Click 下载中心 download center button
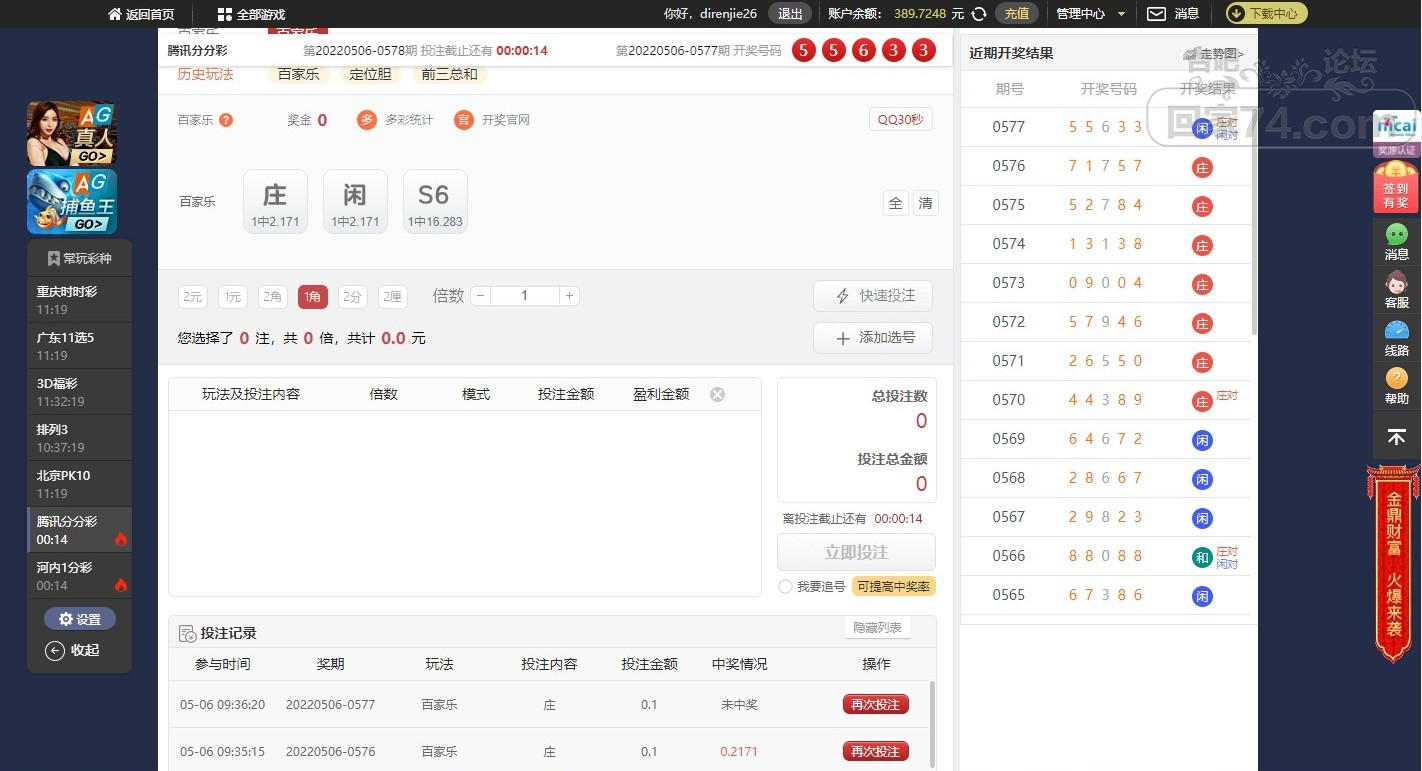1422x771 pixels. pyautogui.click(x=1266, y=14)
